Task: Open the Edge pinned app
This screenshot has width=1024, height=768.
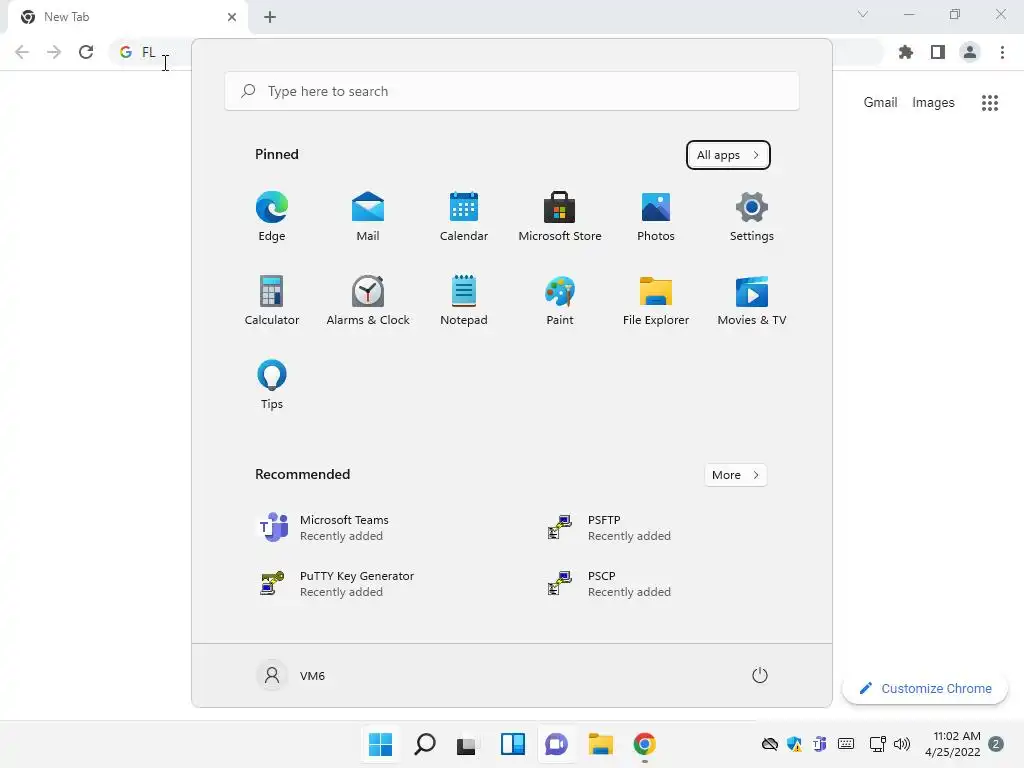Action: 272,217
